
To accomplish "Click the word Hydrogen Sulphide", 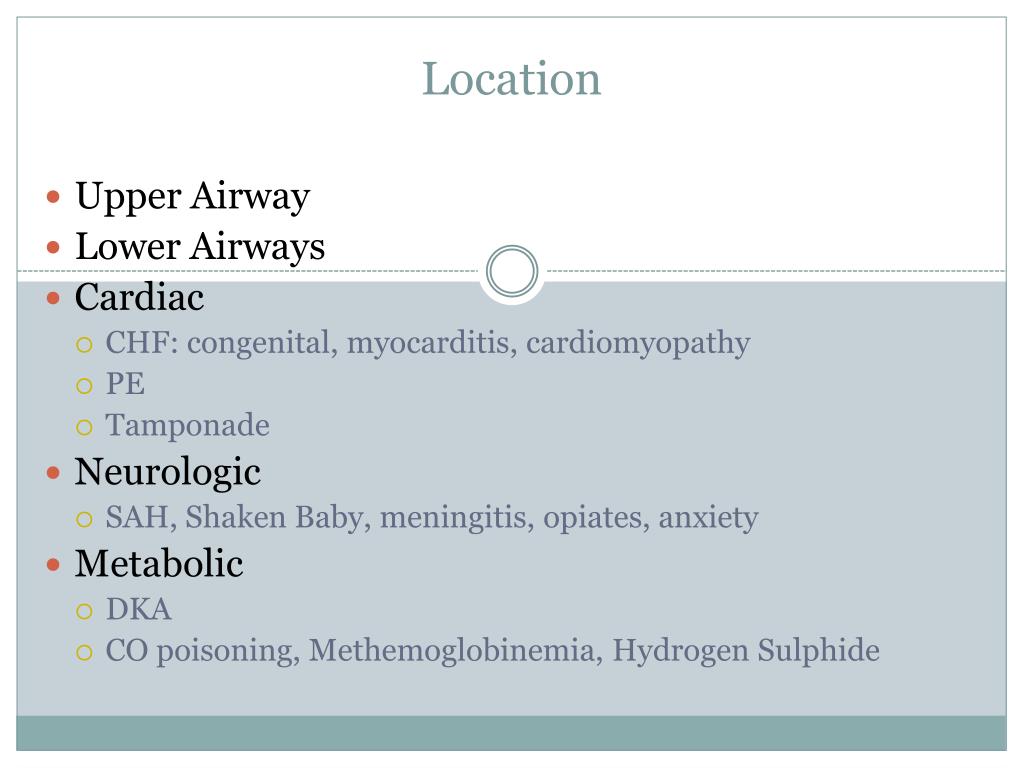I will point(746,650).
